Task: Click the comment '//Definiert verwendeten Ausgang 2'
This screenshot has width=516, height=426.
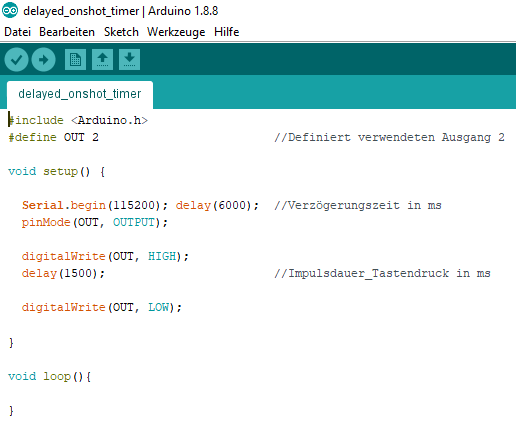Action: [389, 137]
